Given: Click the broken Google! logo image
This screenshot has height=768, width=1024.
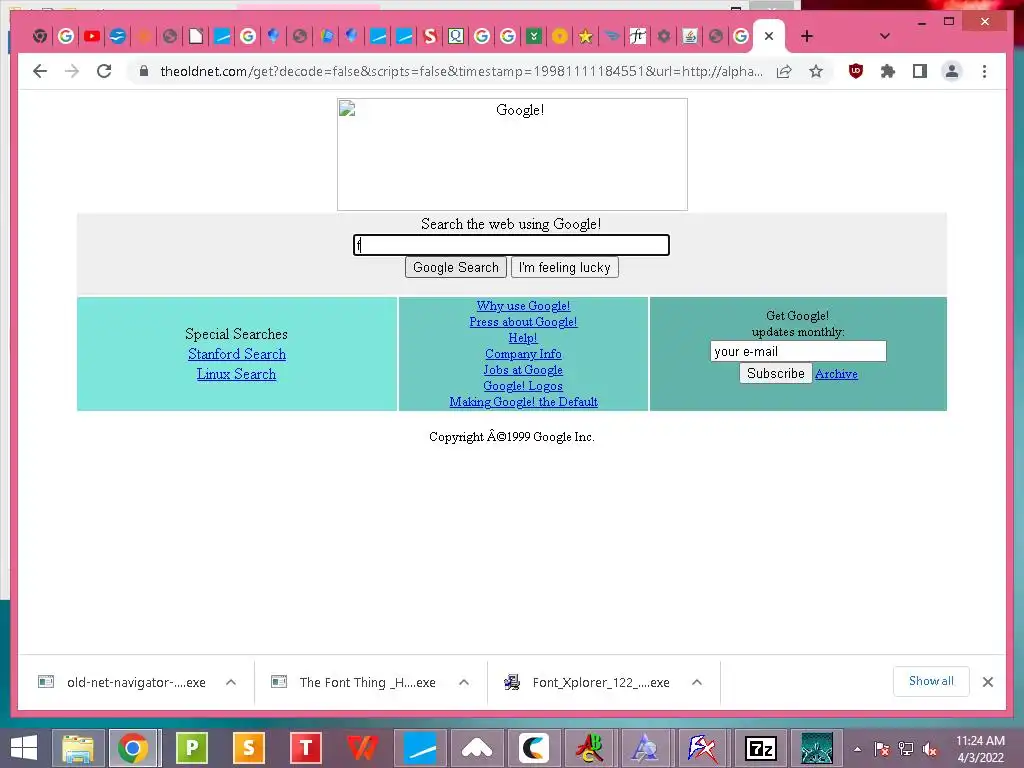Looking at the screenshot, I should pyautogui.click(x=512, y=154).
